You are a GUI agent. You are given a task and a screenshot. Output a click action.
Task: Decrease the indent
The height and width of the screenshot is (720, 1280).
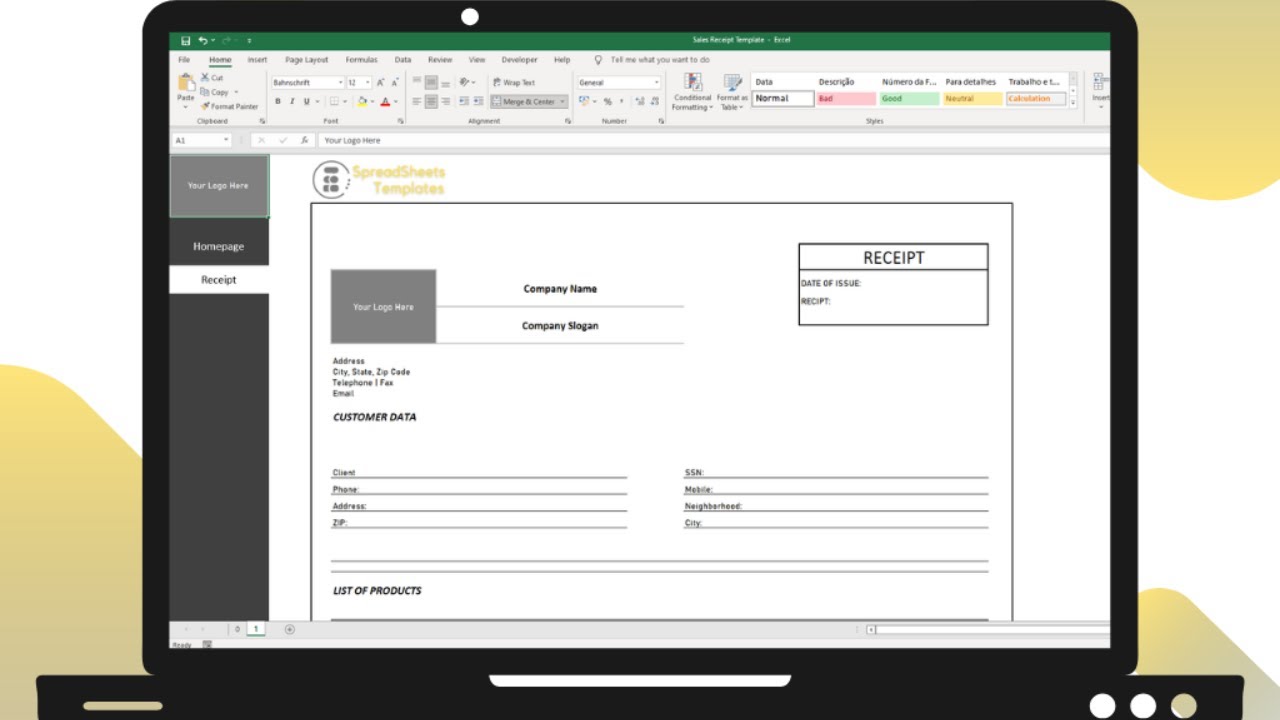(x=464, y=102)
